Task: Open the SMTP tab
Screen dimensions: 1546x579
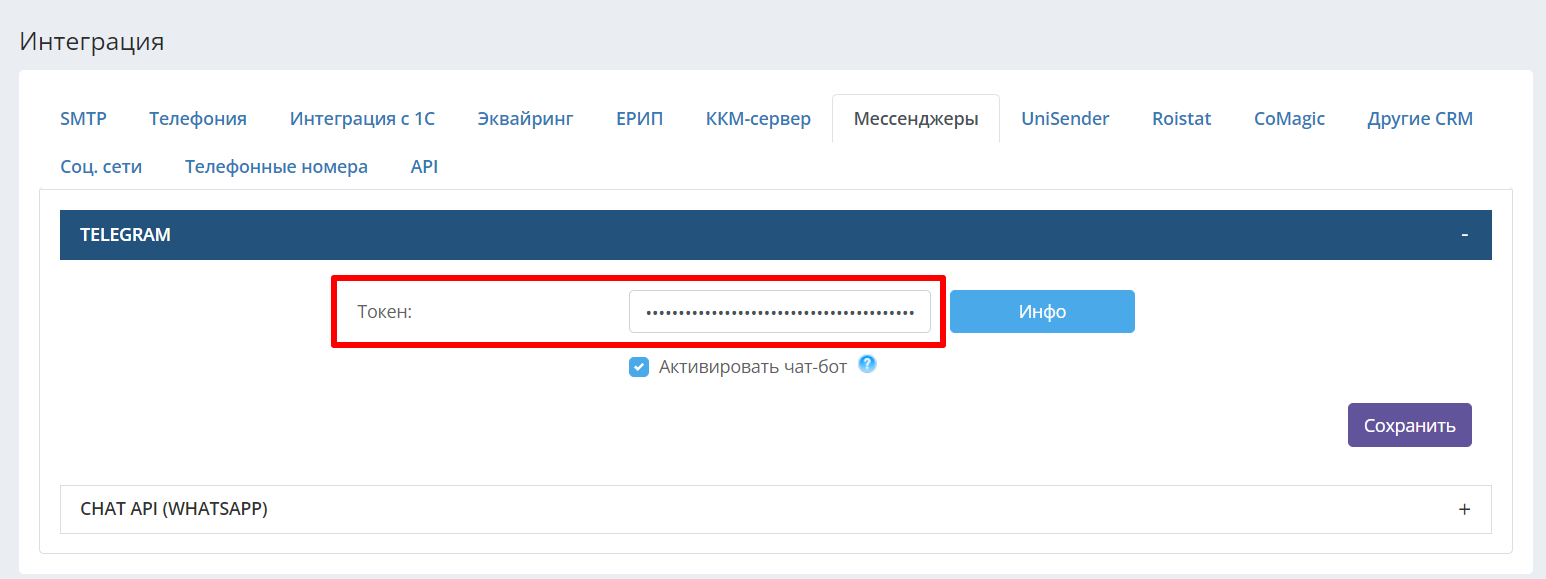Action: (x=83, y=118)
